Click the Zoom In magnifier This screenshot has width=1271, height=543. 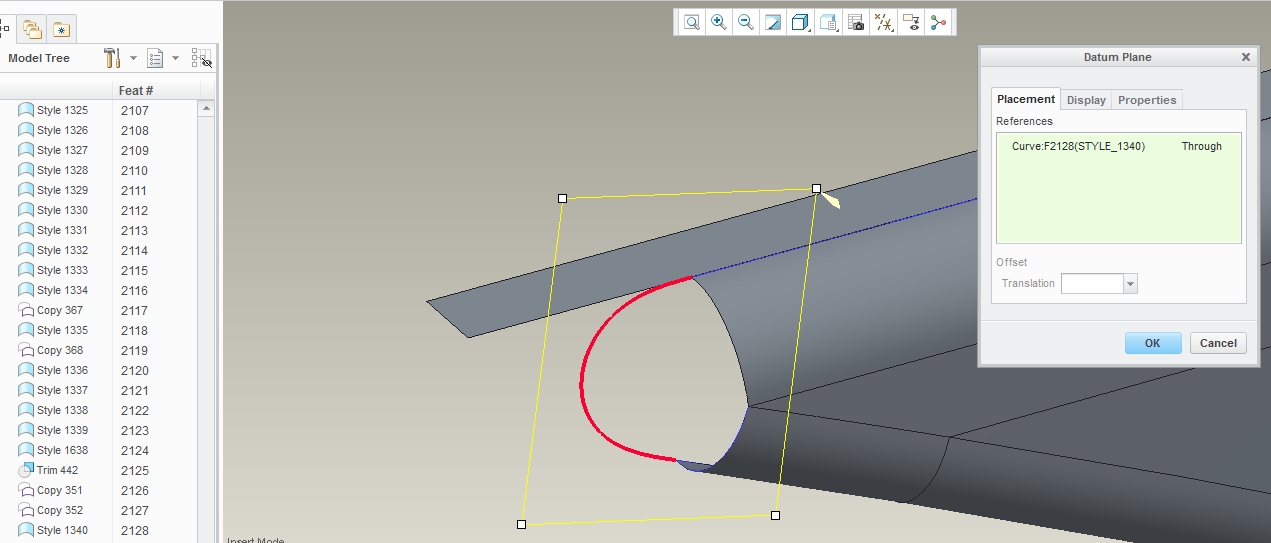pyautogui.click(x=719, y=22)
